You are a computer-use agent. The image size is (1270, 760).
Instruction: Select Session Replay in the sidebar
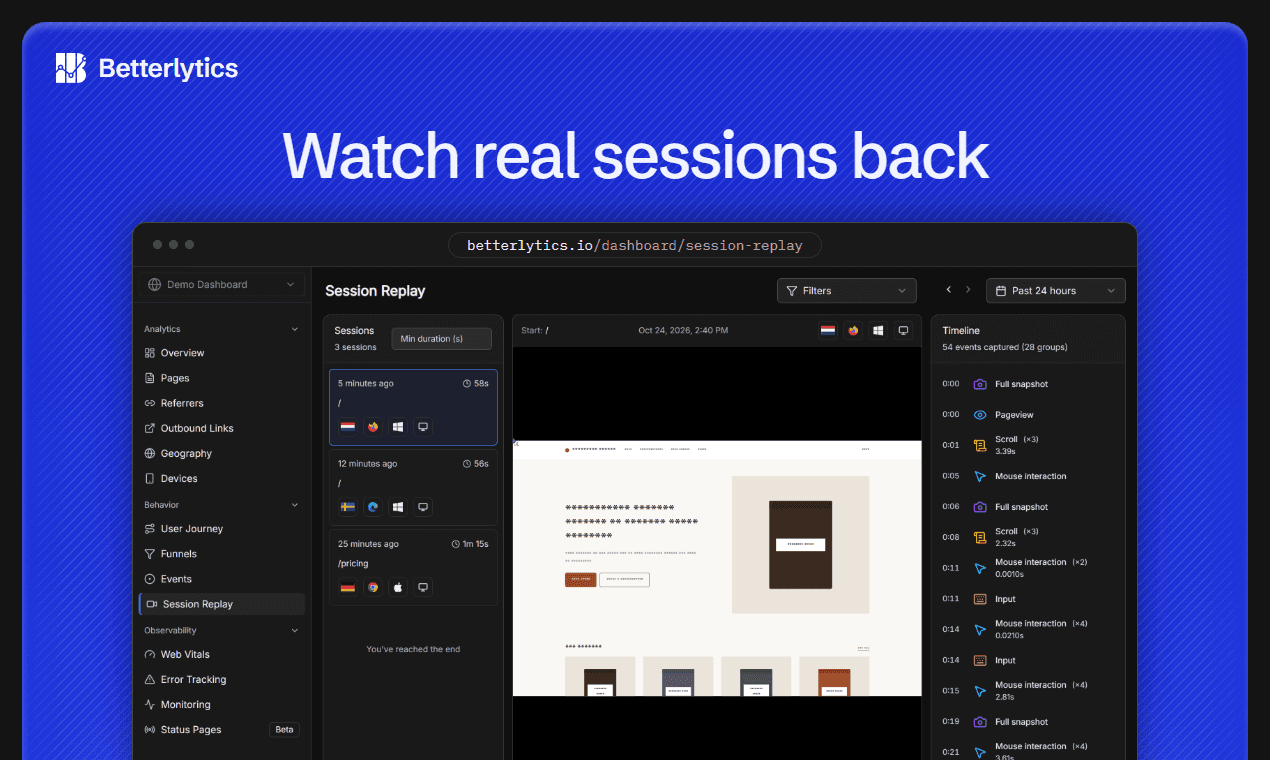point(221,604)
